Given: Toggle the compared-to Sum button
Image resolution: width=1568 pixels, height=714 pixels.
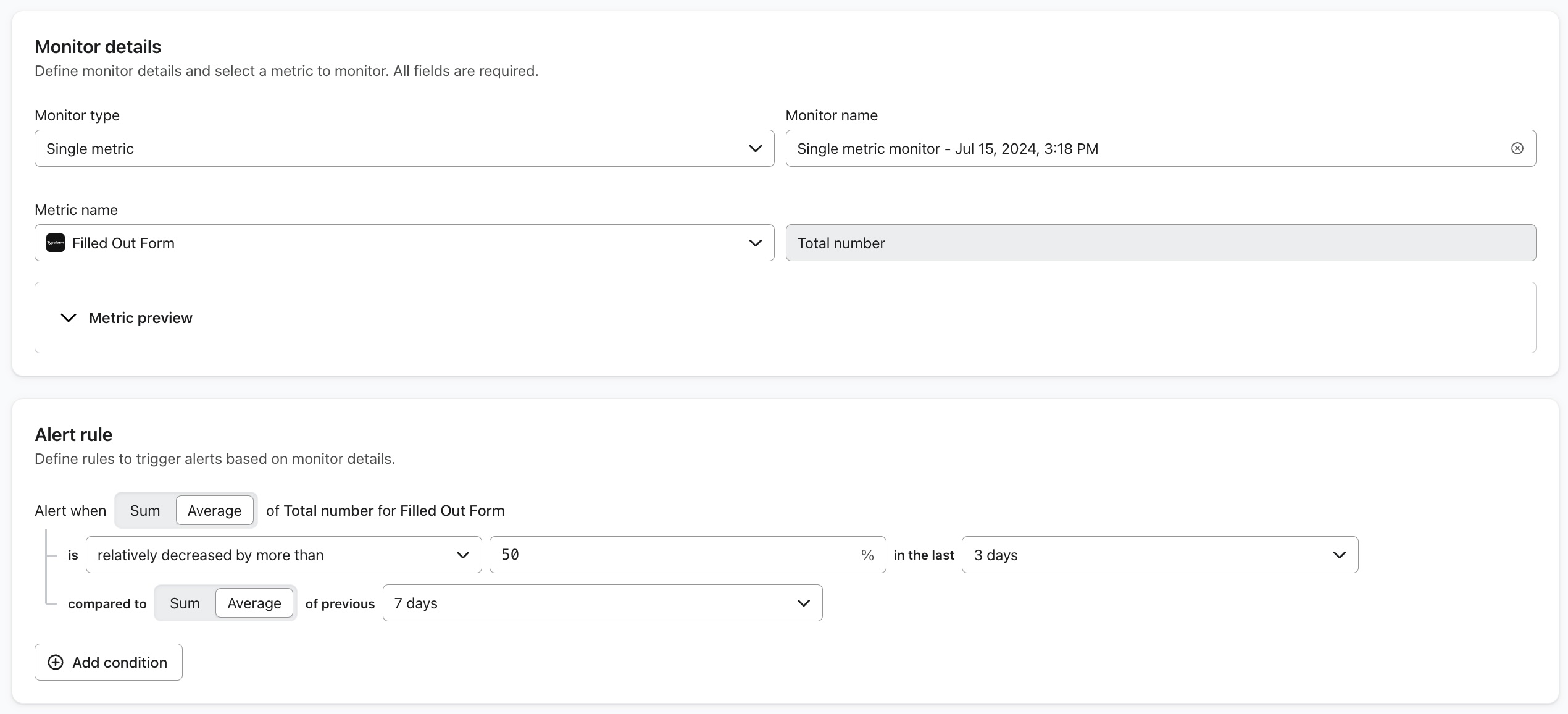Looking at the screenshot, I should (x=185, y=603).
